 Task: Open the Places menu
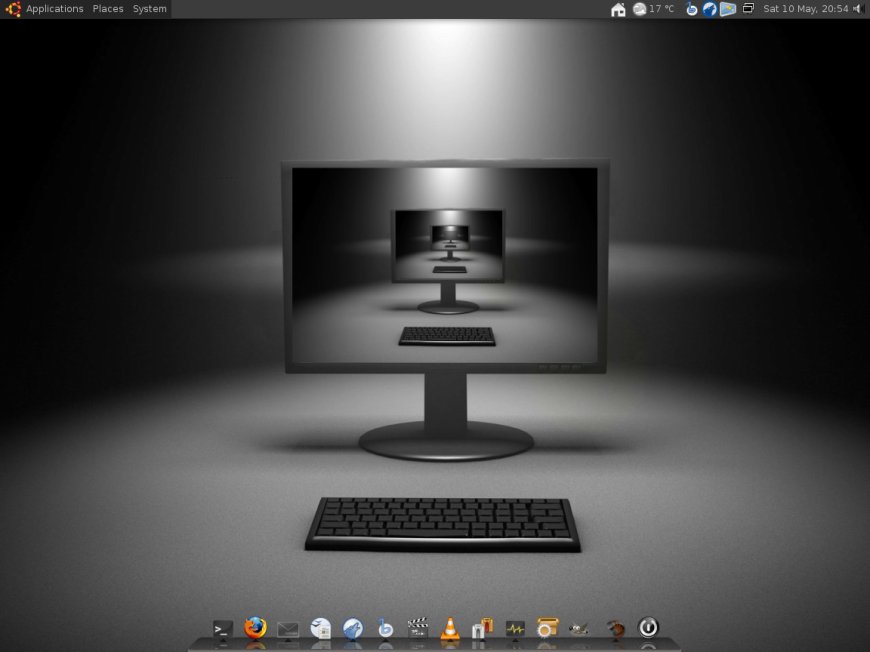108,9
